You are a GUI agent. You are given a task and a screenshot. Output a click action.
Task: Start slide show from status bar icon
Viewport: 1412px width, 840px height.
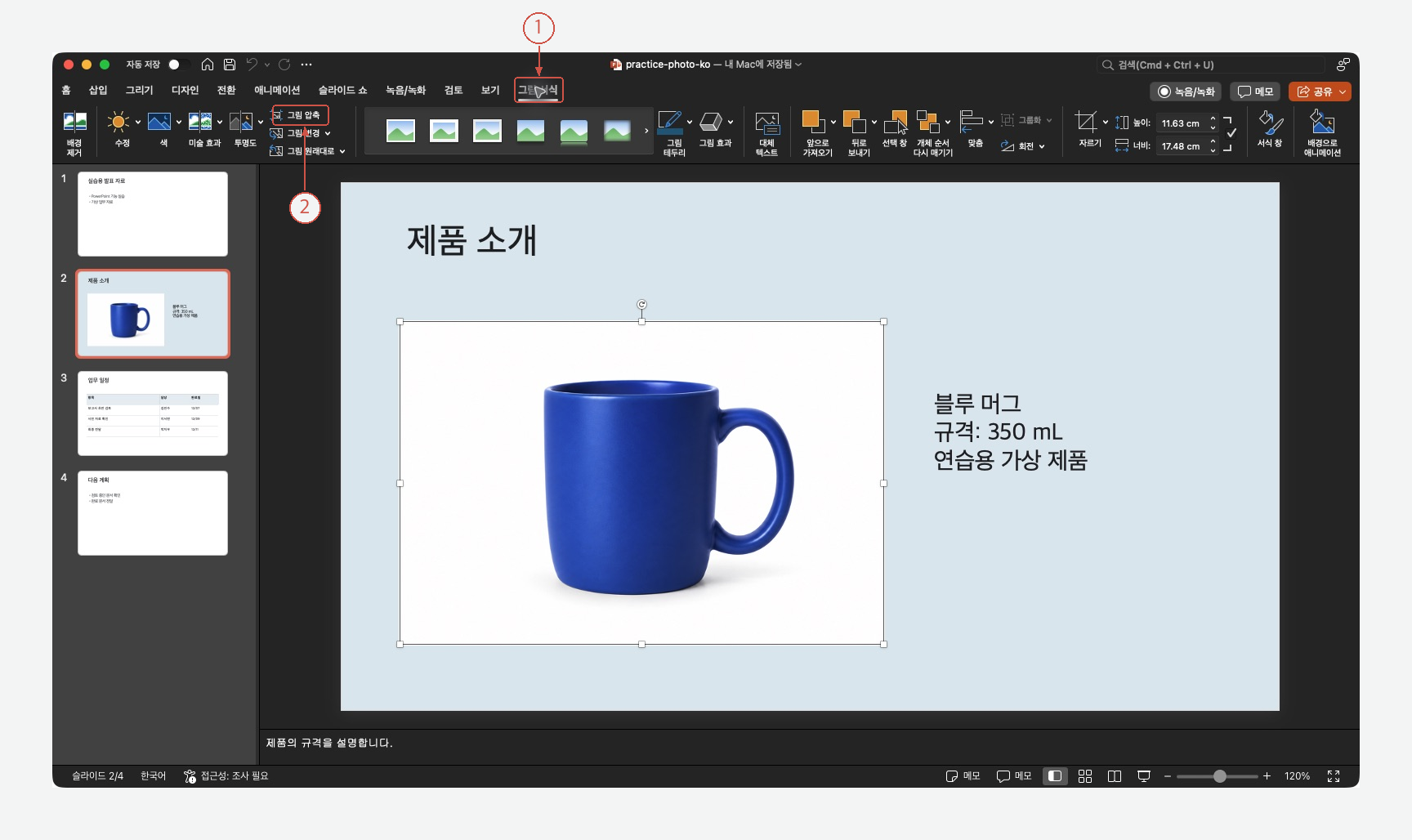[1144, 776]
